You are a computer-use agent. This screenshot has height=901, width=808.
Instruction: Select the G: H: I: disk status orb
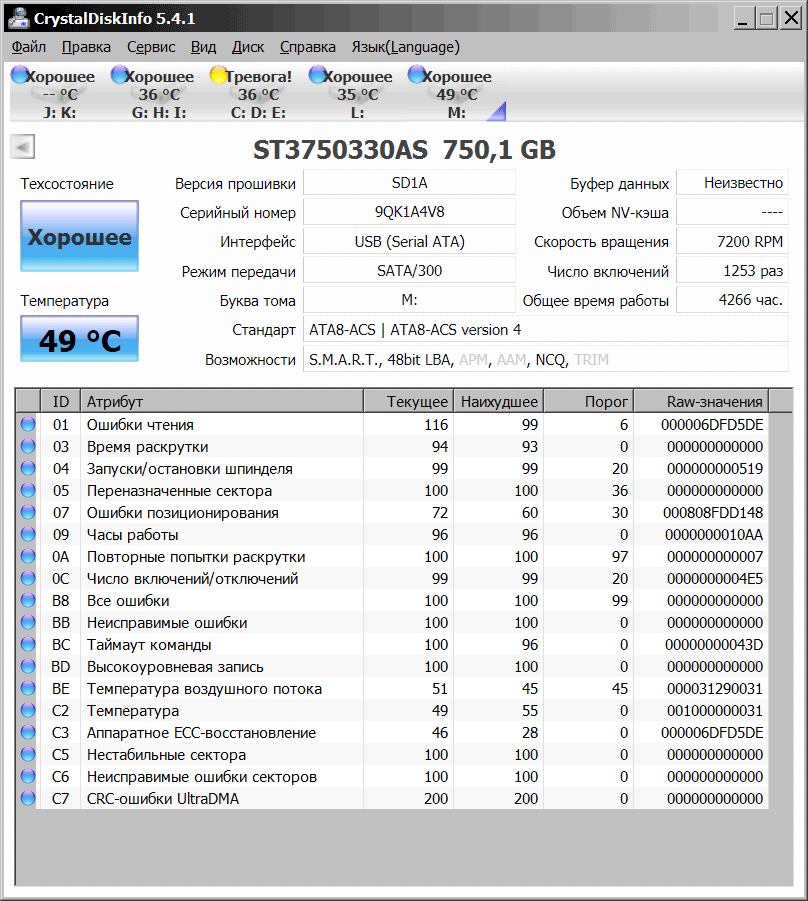120,76
